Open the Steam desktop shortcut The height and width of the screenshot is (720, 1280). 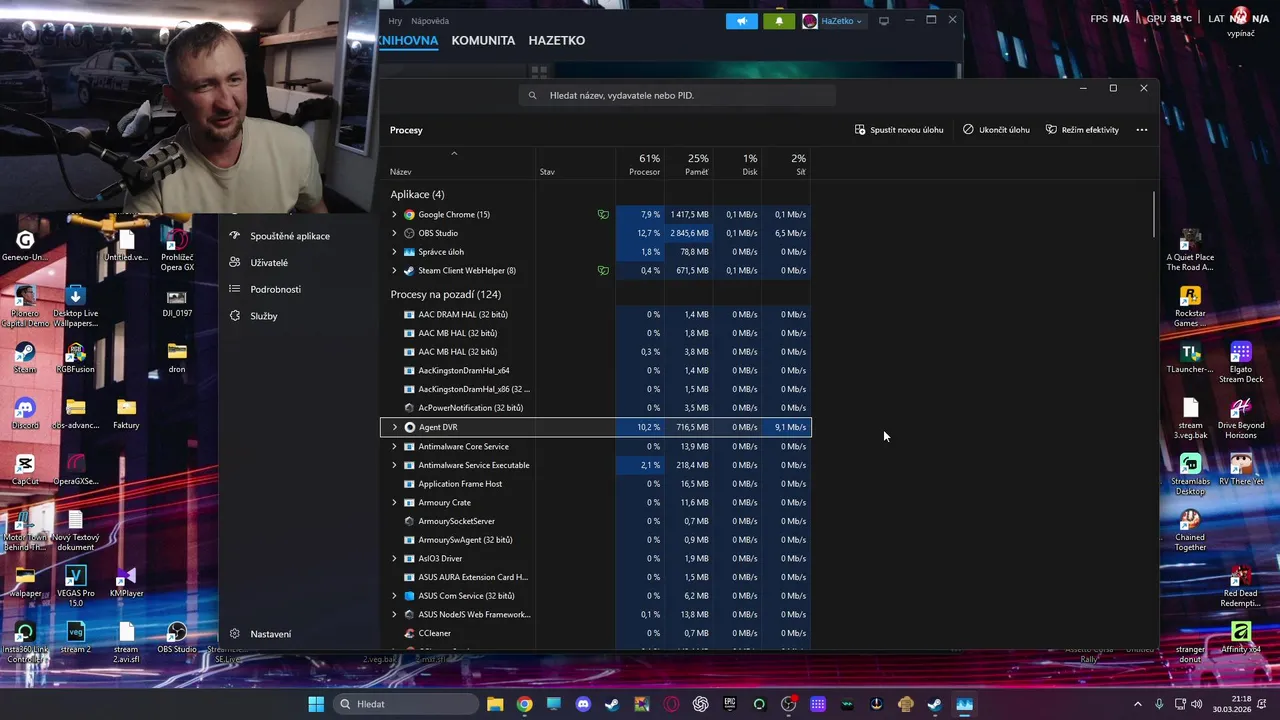pyautogui.click(x=25, y=358)
